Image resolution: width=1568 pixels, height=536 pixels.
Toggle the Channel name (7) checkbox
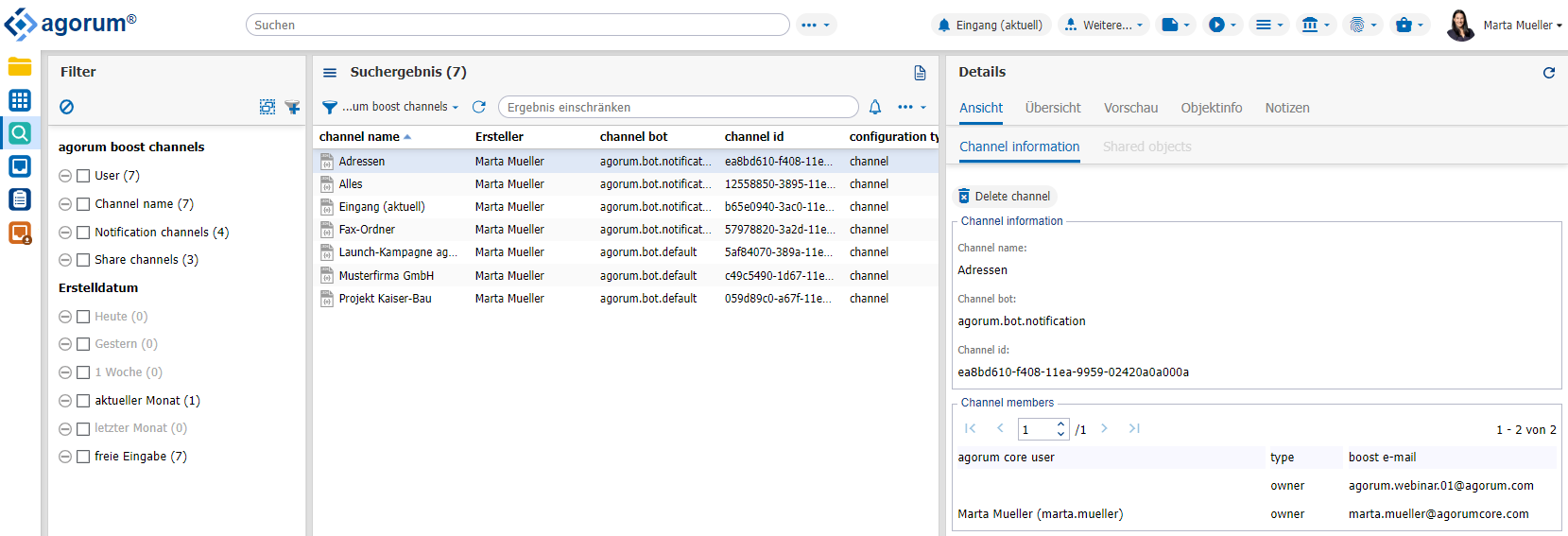(83, 204)
